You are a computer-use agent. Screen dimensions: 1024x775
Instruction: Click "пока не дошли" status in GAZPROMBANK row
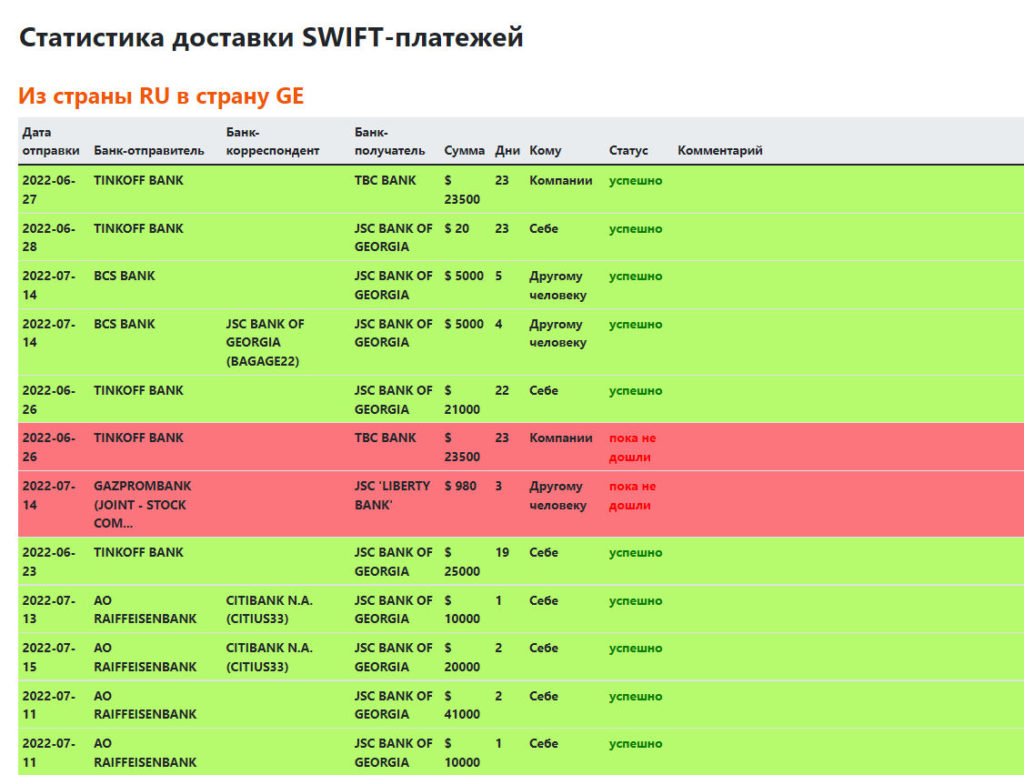tap(632, 495)
